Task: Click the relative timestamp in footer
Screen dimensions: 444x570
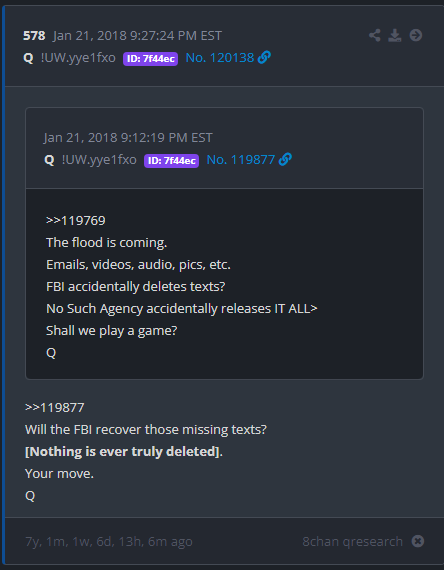Action: pos(109,542)
